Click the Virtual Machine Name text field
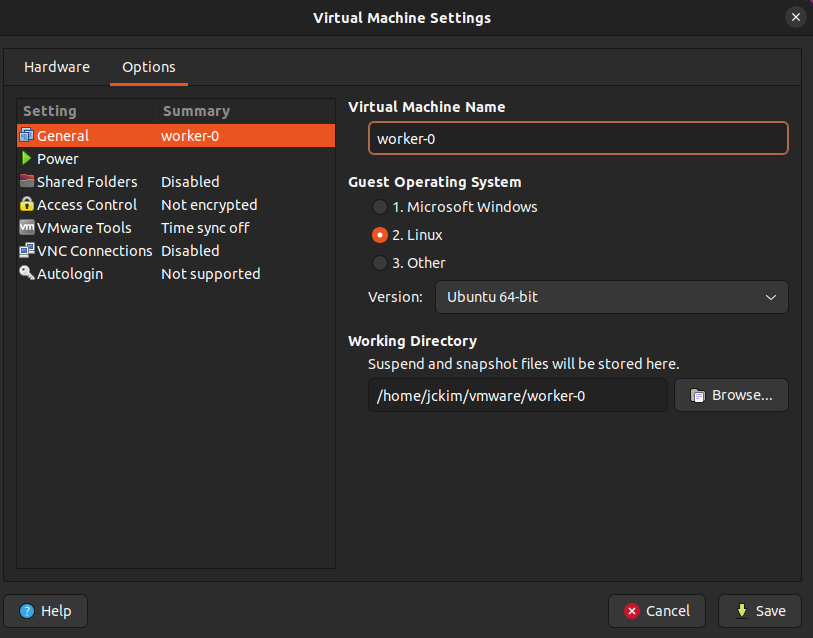 click(578, 138)
